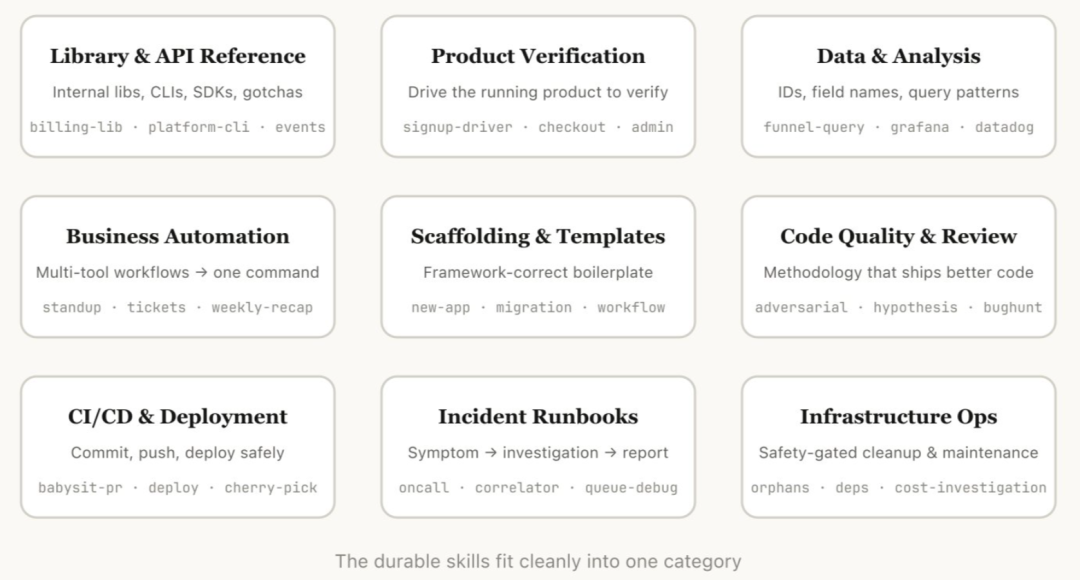Open the Library & API Reference card
The height and width of the screenshot is (580, 1080).
(x=178, y=87)
